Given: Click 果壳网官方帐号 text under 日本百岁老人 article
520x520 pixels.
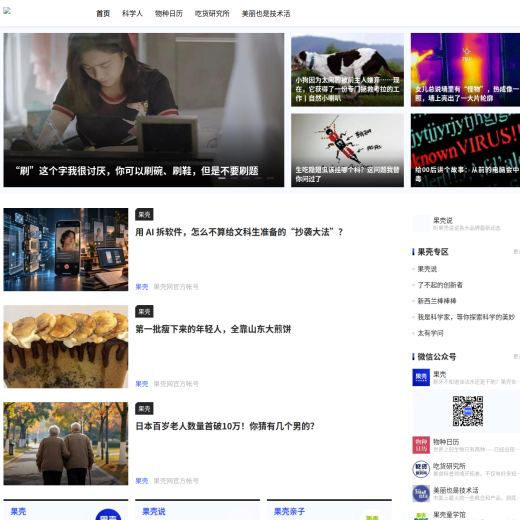Looking at the screenshot, I should point(176,481).
